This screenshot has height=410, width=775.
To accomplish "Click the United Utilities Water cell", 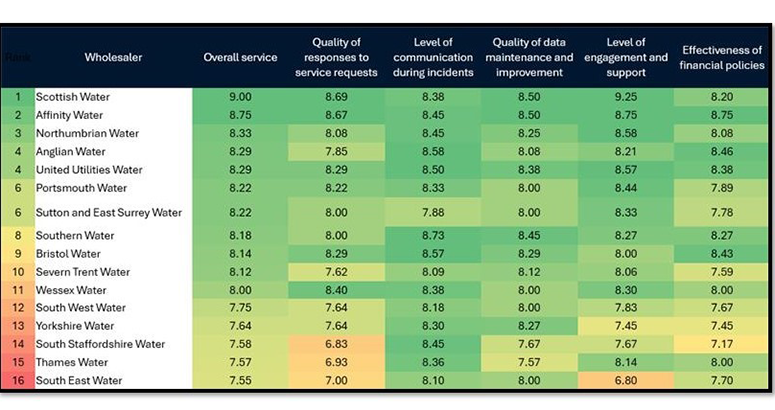I will 89,170.
